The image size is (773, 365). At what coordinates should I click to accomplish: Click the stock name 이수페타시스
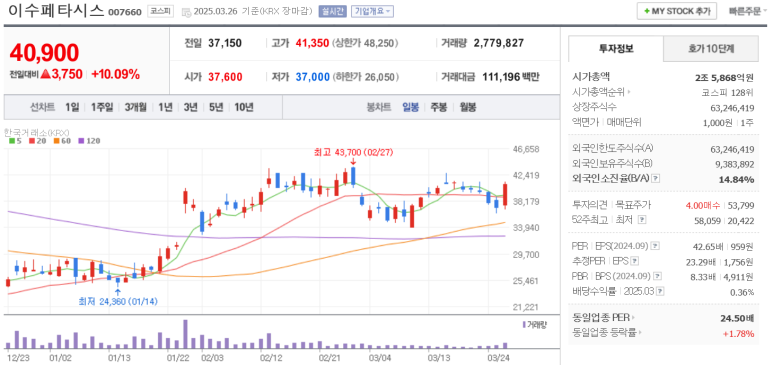click(57, 11)
